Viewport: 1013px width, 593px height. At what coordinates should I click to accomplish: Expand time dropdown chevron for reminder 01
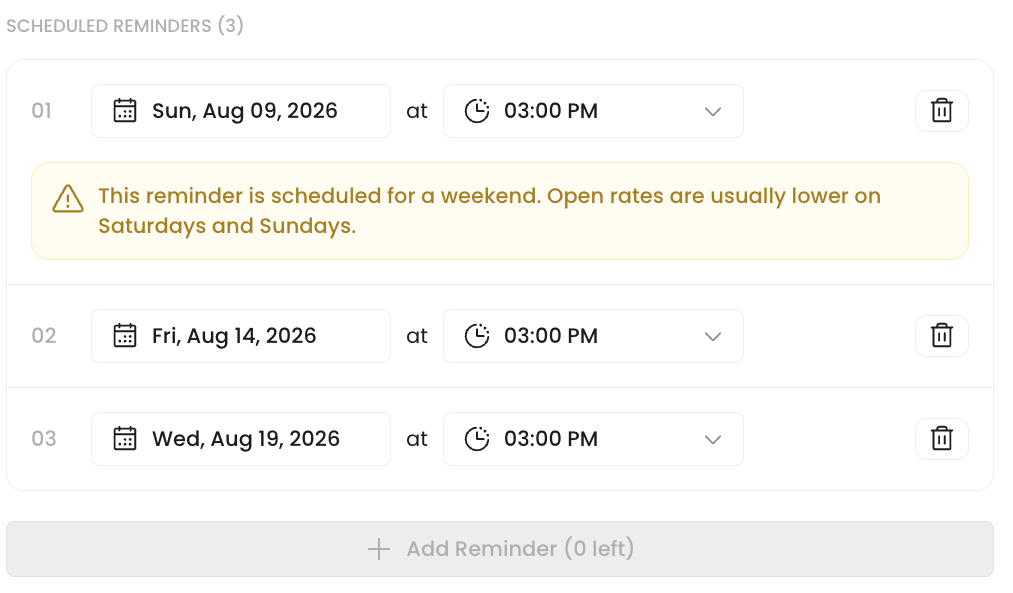point(713,111)
